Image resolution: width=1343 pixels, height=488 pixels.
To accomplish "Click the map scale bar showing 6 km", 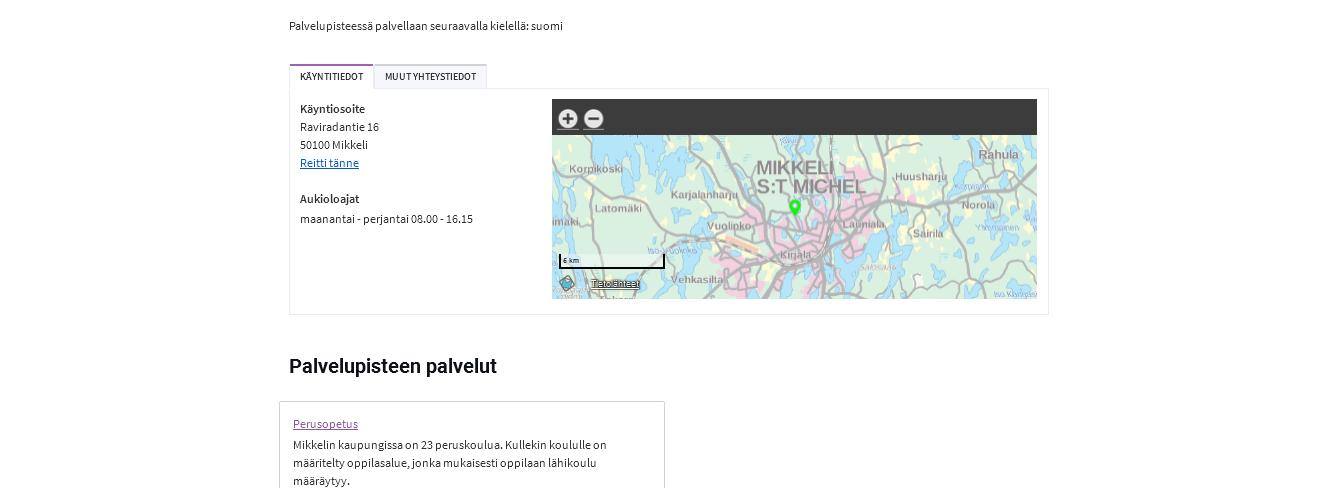I will 611,261.
